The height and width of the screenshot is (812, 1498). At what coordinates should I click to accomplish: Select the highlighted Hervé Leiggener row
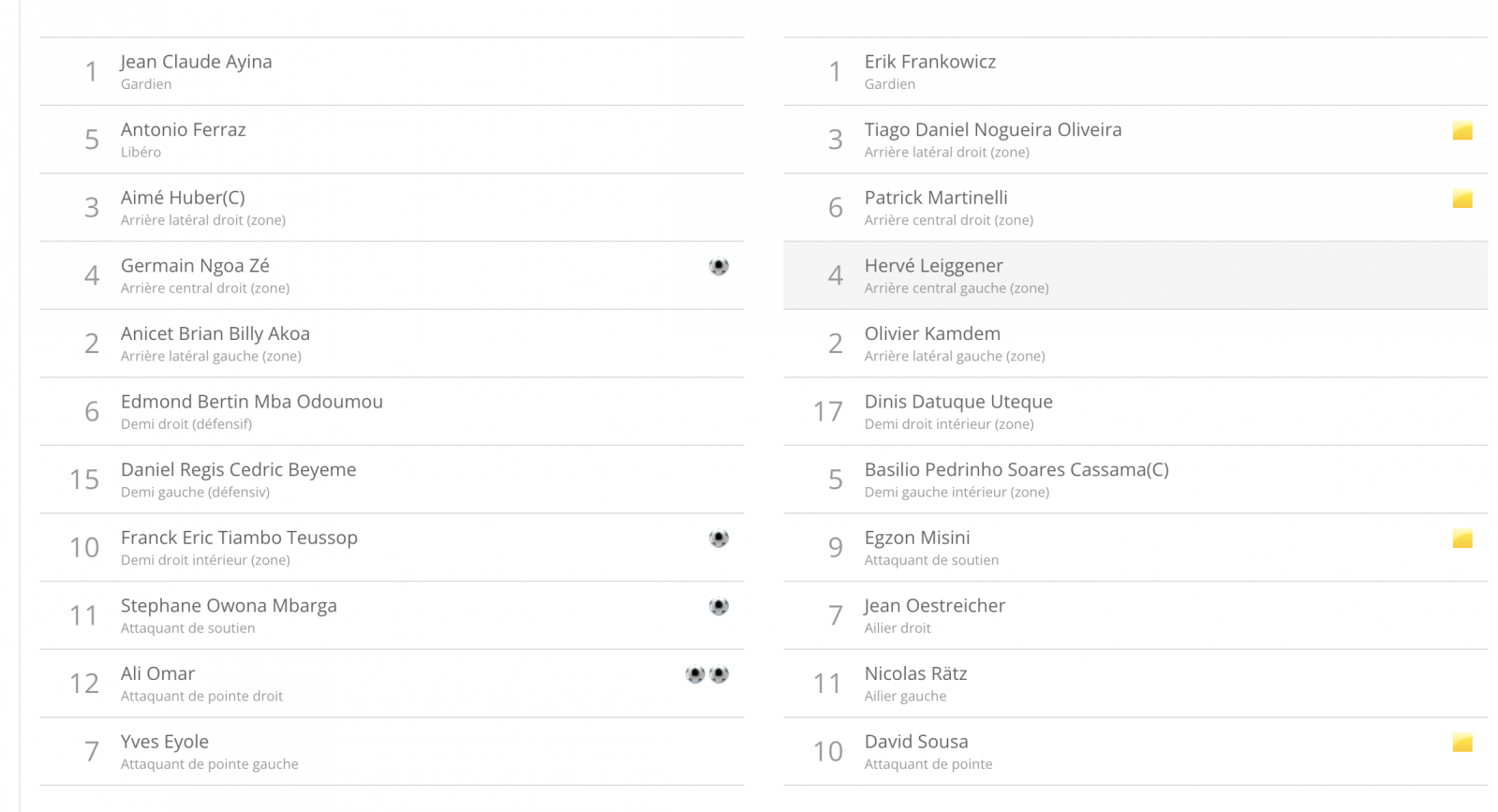[1135, 275]
